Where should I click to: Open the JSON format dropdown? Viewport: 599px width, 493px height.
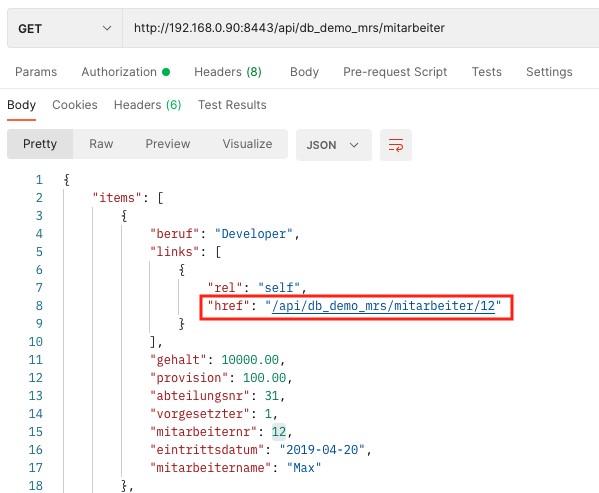(333, 145)
